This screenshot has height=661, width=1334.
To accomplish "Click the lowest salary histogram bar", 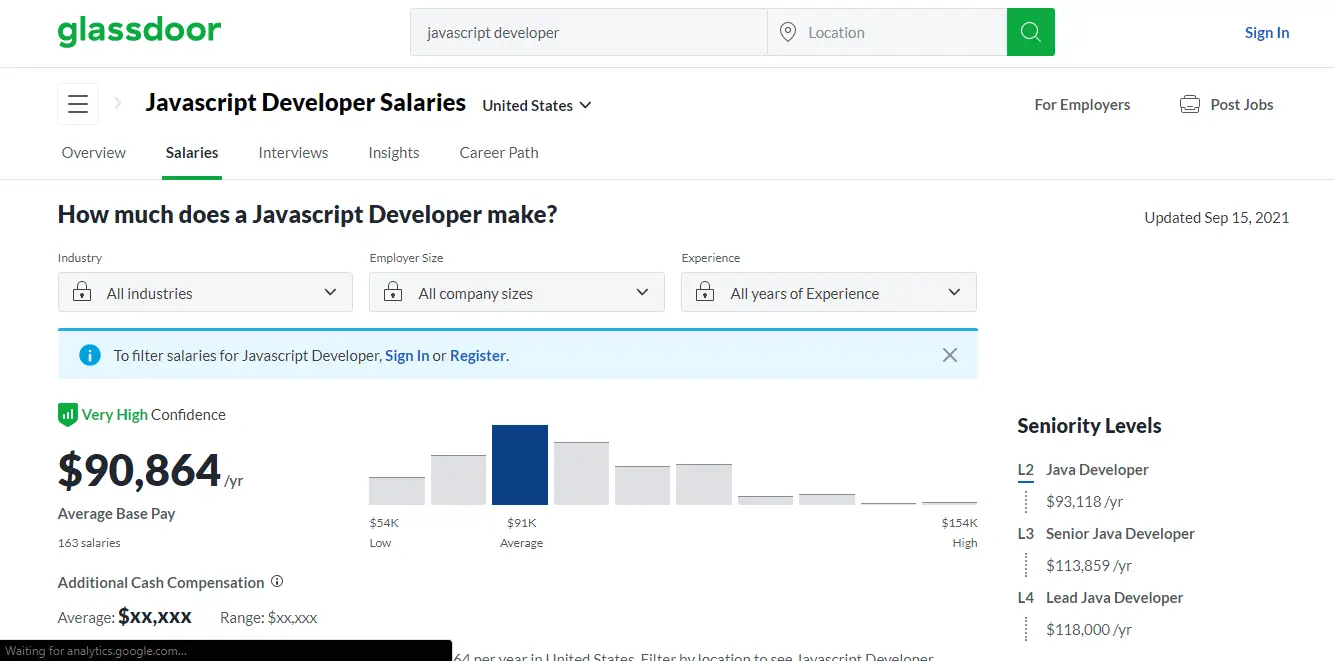I will click(397, 491).
